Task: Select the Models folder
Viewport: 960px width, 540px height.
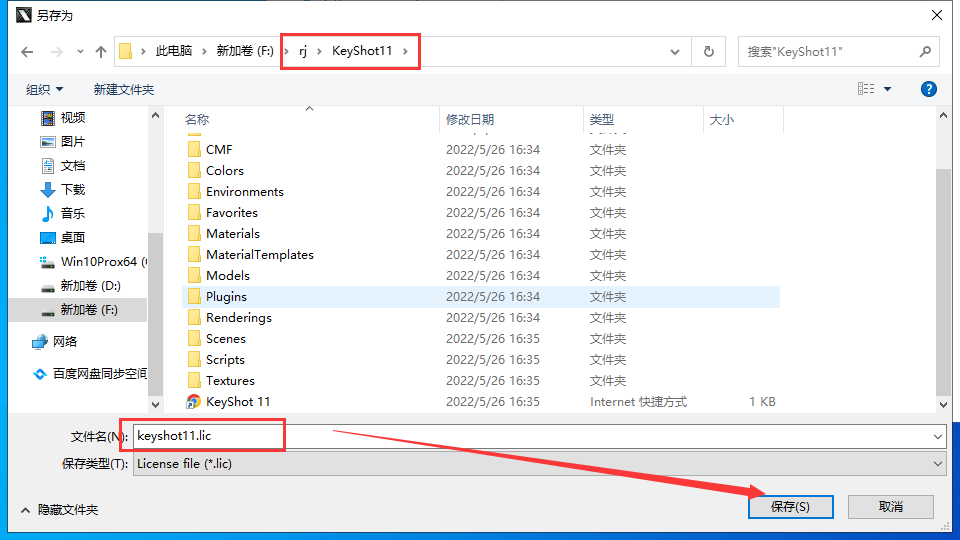Action: [228, 276]
